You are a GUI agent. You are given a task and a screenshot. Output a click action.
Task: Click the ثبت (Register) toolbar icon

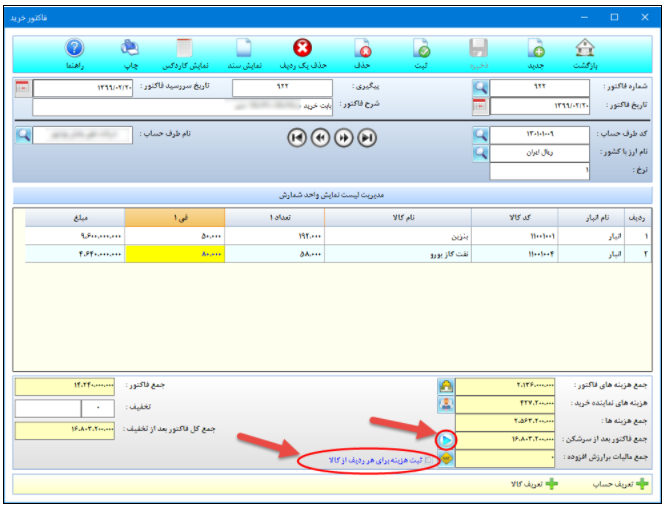pyautogui.click(x=422, y=49)
